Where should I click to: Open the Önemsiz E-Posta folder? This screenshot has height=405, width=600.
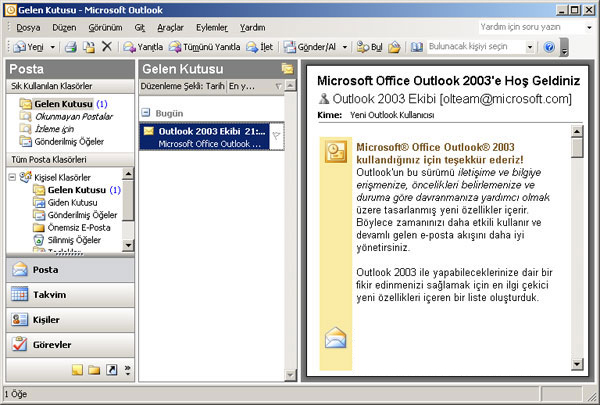click(72, 228)
